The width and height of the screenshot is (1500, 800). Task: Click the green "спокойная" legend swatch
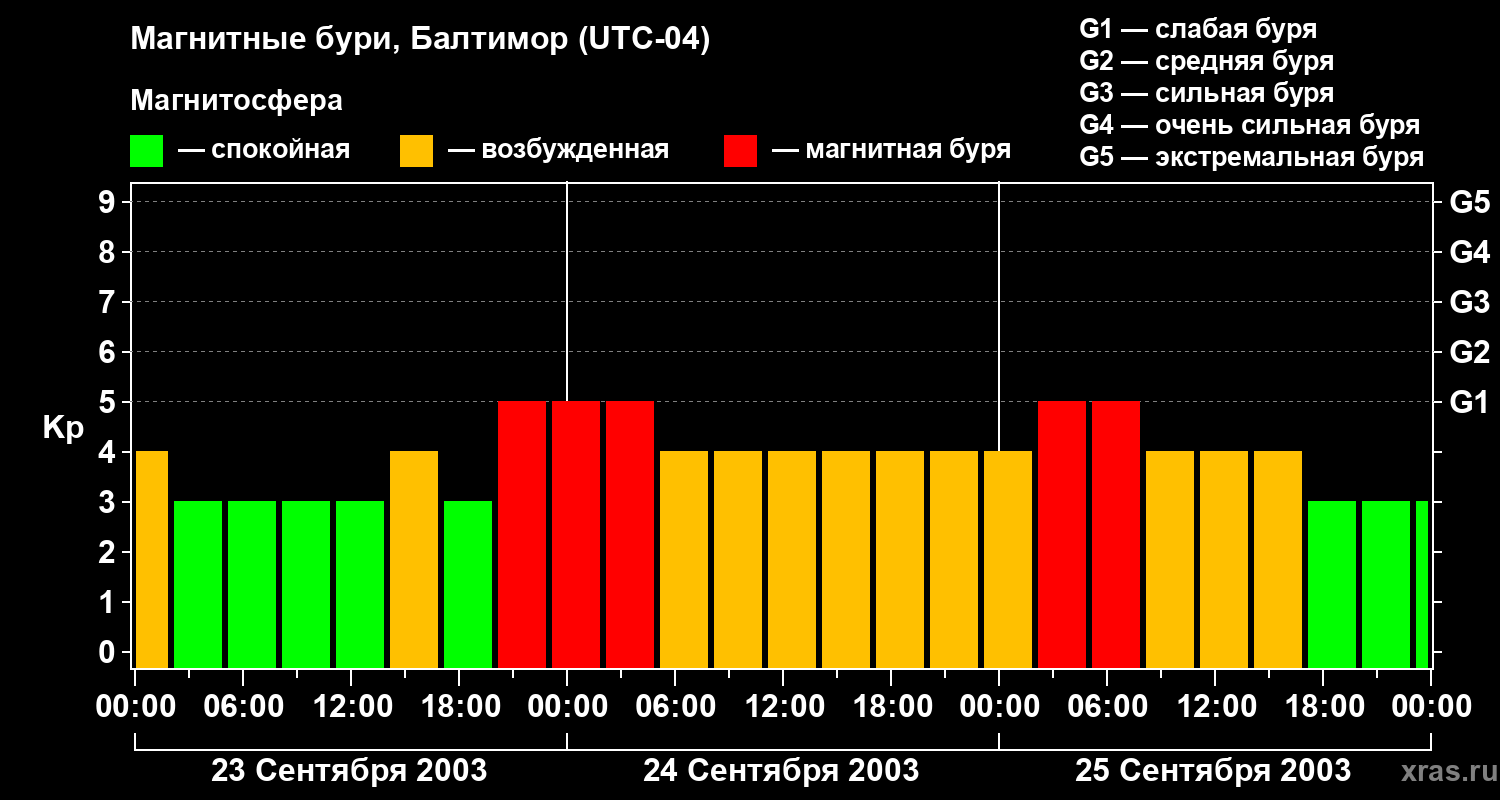click(x=146, y=151)
